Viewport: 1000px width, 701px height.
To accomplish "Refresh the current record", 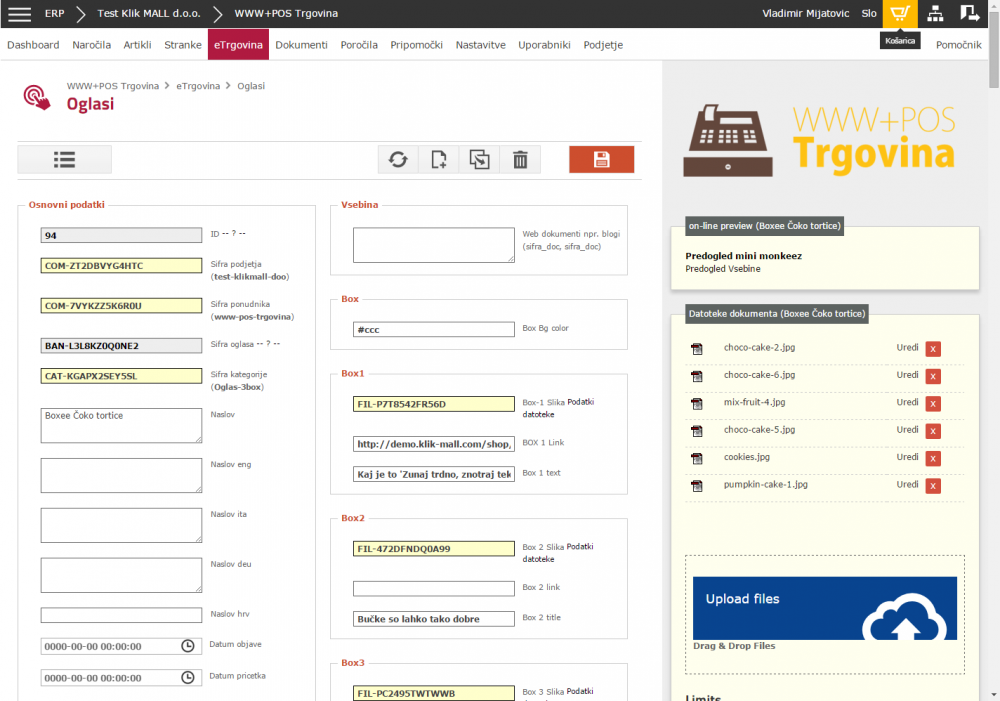I will click(398, 160).
